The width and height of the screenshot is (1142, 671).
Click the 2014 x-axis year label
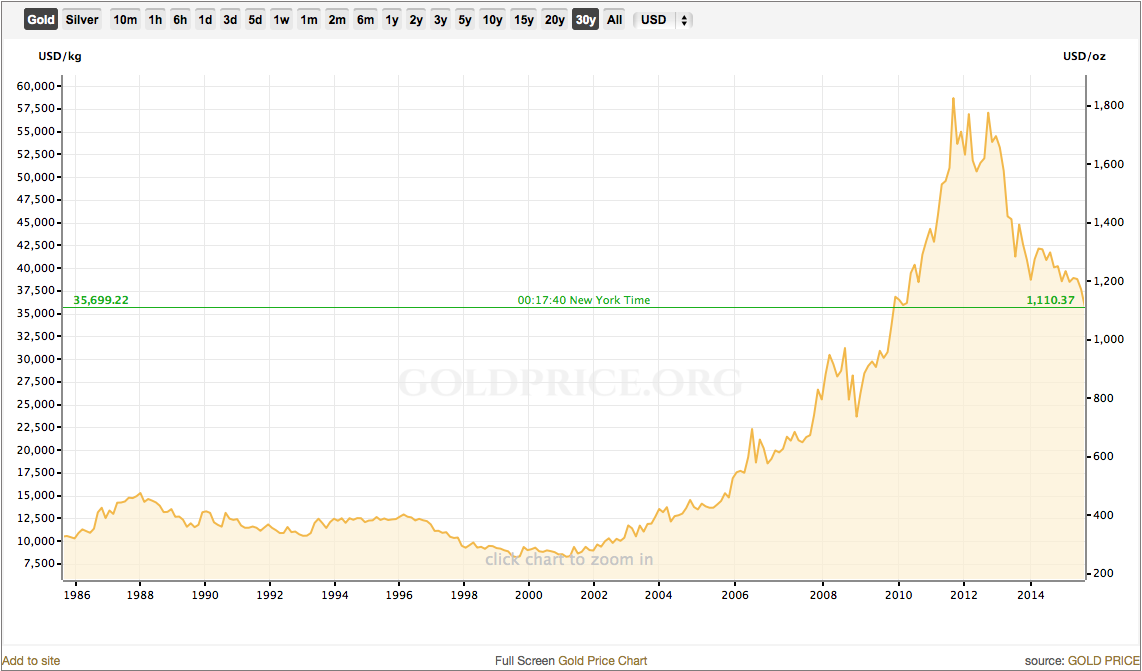click(1031, 594)
